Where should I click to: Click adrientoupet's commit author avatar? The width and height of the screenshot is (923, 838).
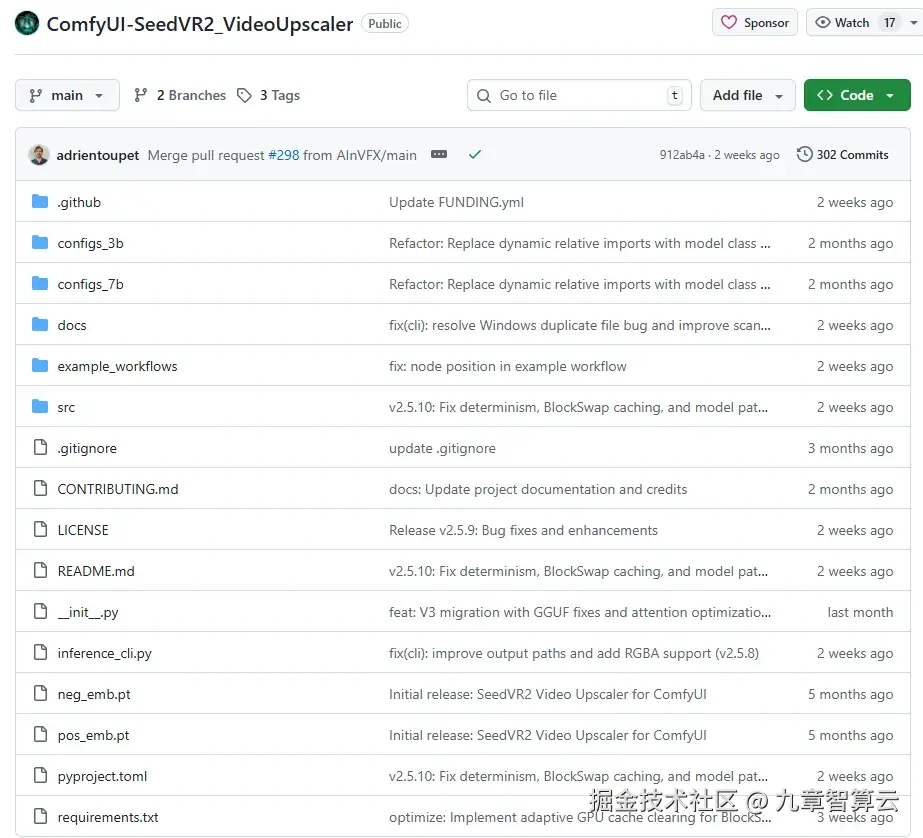click(x=39, y=155)
